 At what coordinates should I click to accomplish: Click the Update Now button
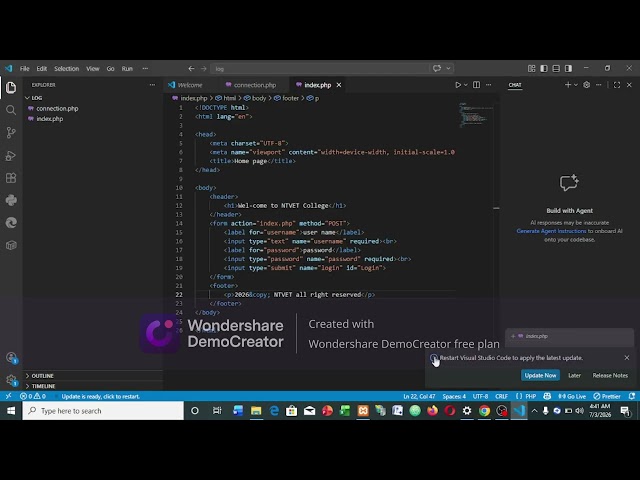tap(540, 375)
